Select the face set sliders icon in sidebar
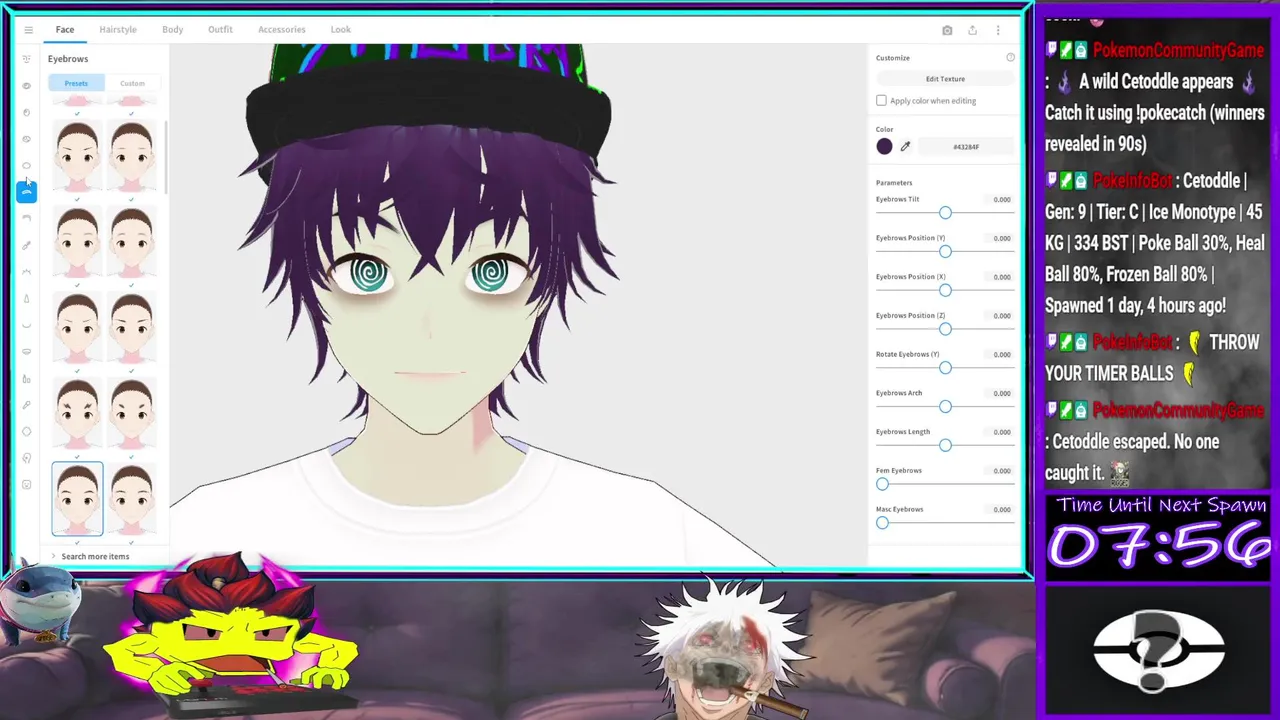The image size is (1280, 720). pos(27,59)
